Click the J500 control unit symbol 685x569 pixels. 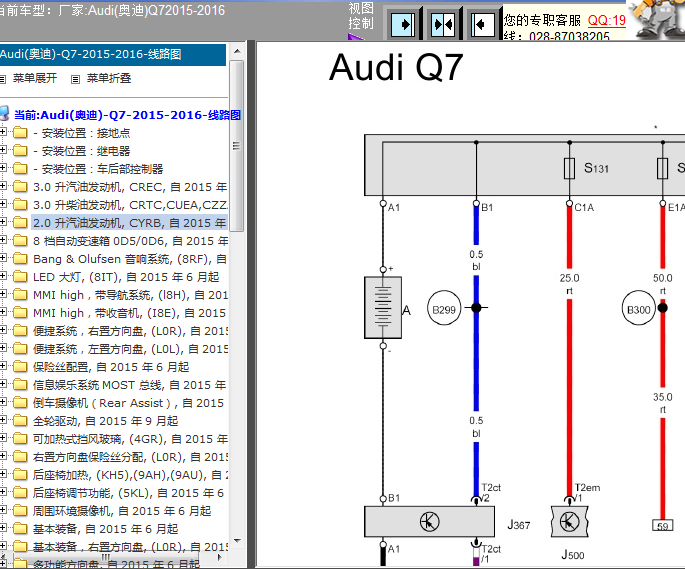[x=569, y=521]
